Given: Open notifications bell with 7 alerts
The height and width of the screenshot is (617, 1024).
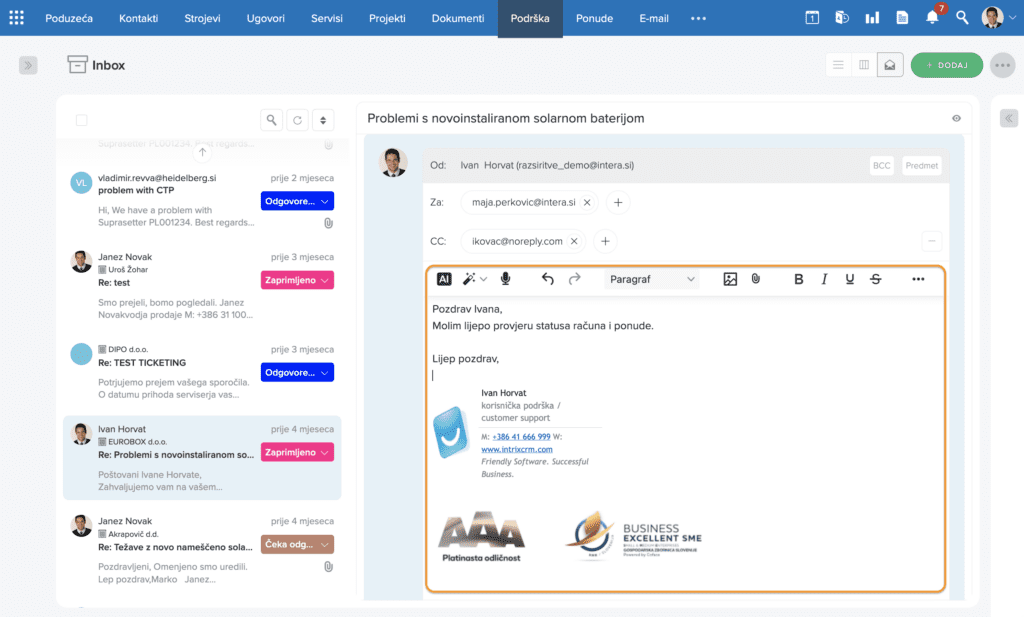Looking at the screenshot, I should [932, 18].
